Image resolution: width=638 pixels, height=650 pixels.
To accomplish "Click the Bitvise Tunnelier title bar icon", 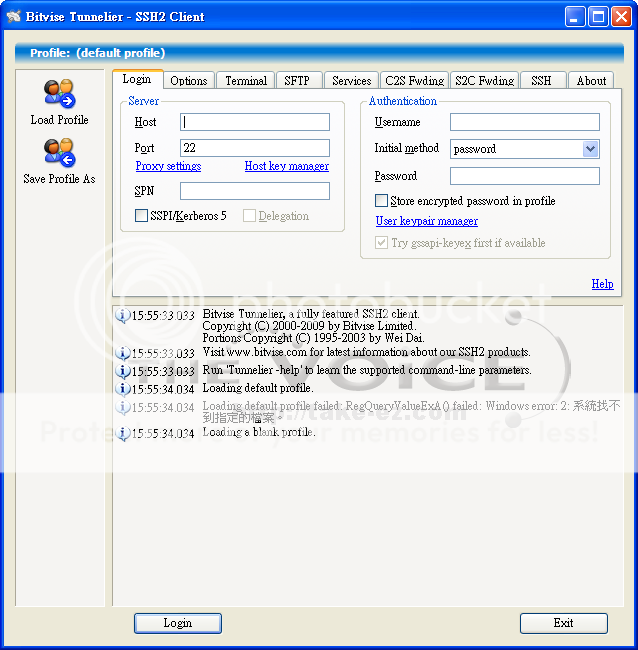I will tap(14, 16).
